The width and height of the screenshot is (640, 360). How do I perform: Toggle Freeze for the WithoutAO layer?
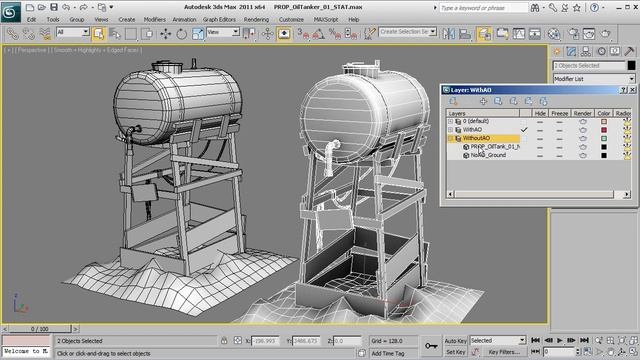[x=559, y=138]
